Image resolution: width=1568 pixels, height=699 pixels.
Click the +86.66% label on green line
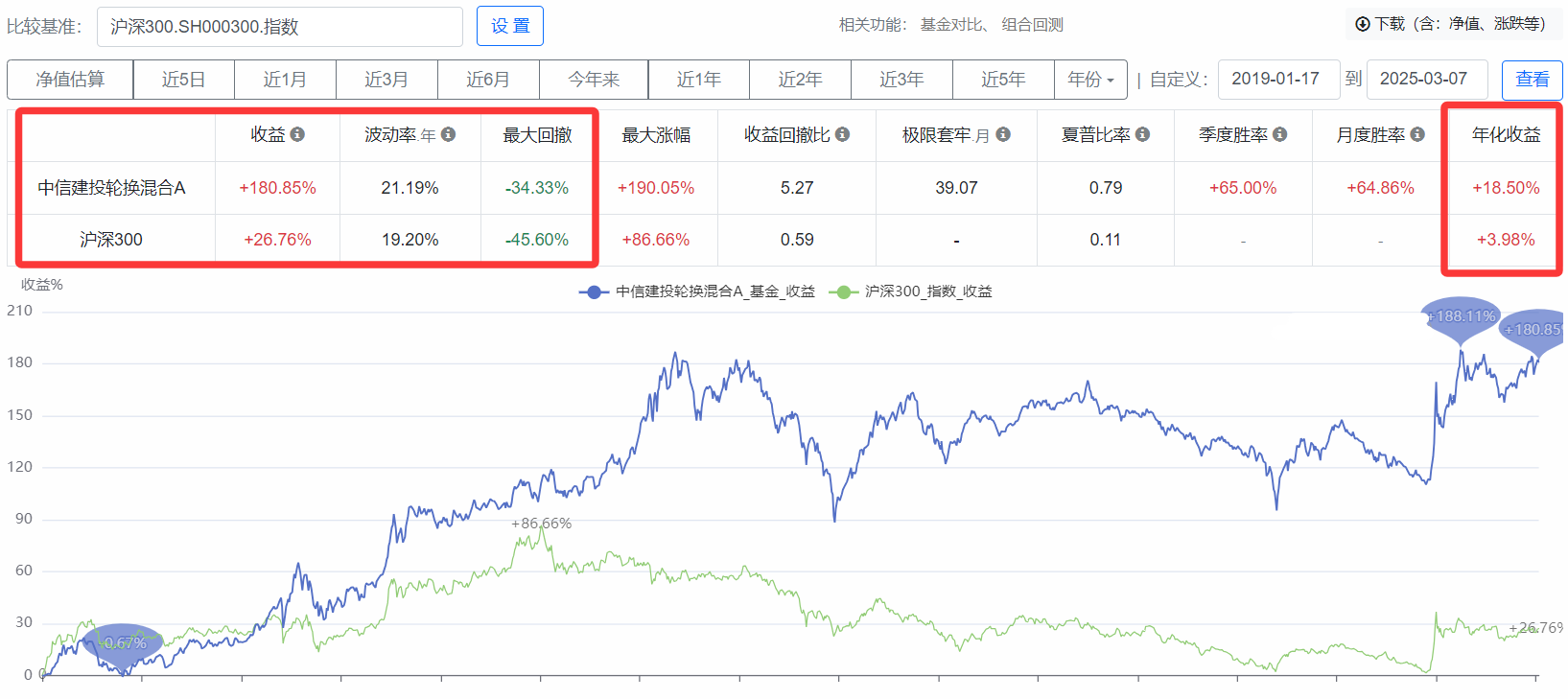tap(541, 524)
